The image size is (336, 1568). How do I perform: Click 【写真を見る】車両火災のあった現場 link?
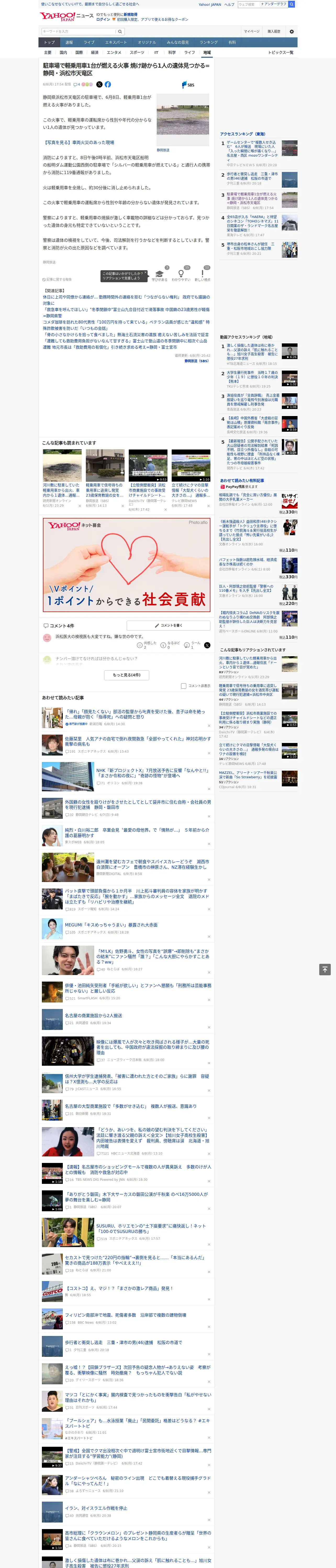click(79, 142)
